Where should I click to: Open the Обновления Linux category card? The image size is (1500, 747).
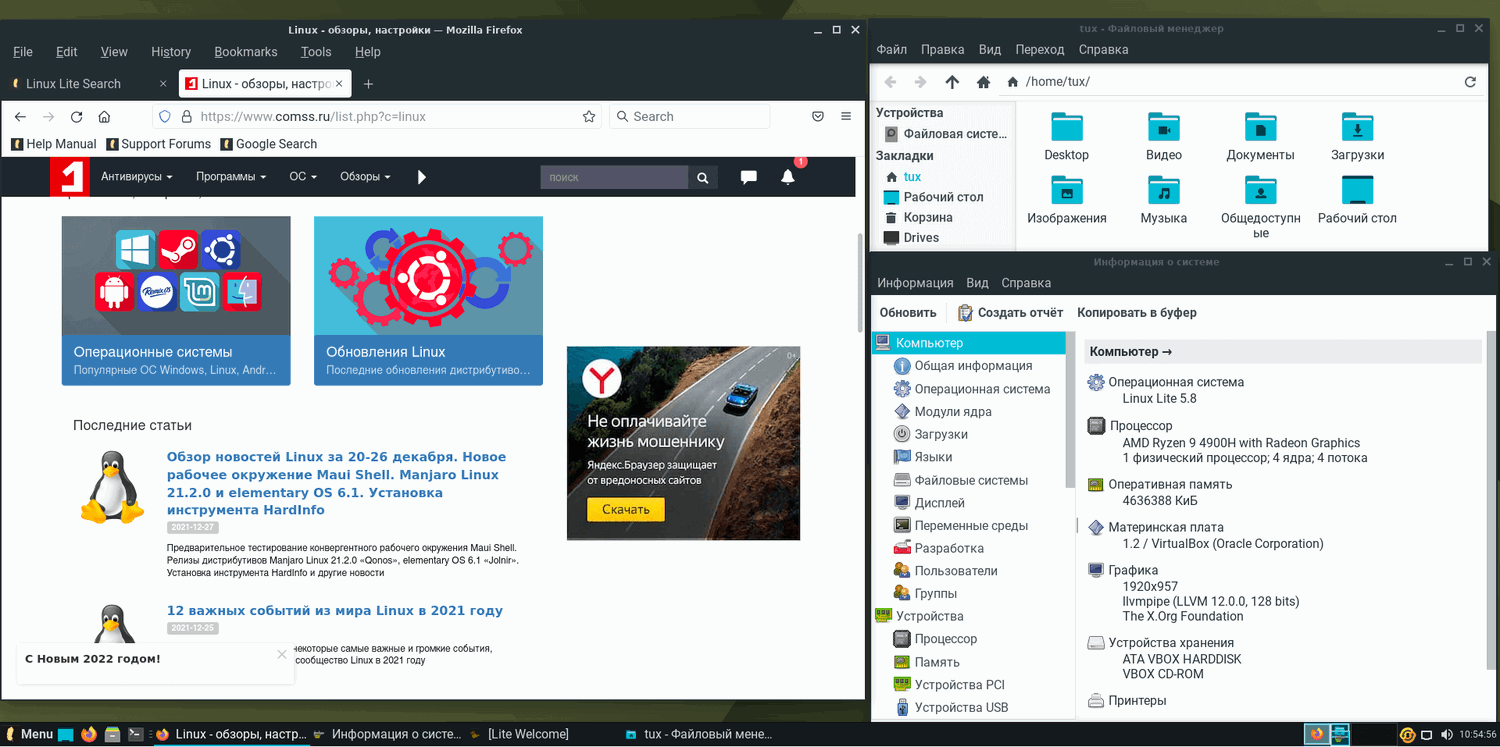tap(428, 301)
